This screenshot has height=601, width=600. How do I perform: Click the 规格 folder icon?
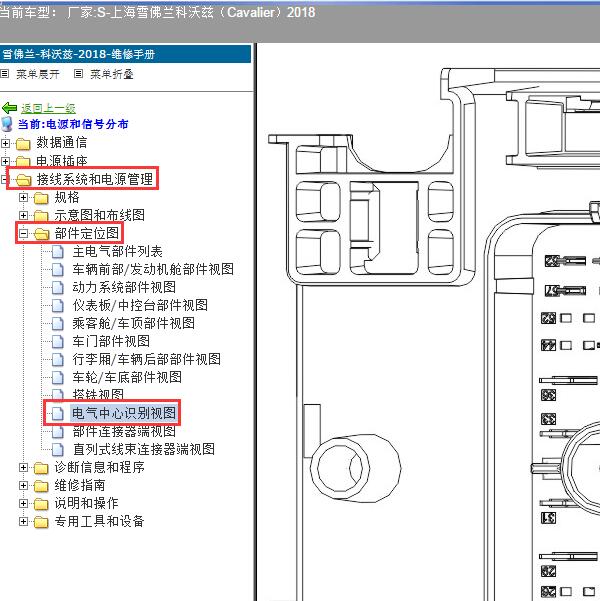coord(41,198)
